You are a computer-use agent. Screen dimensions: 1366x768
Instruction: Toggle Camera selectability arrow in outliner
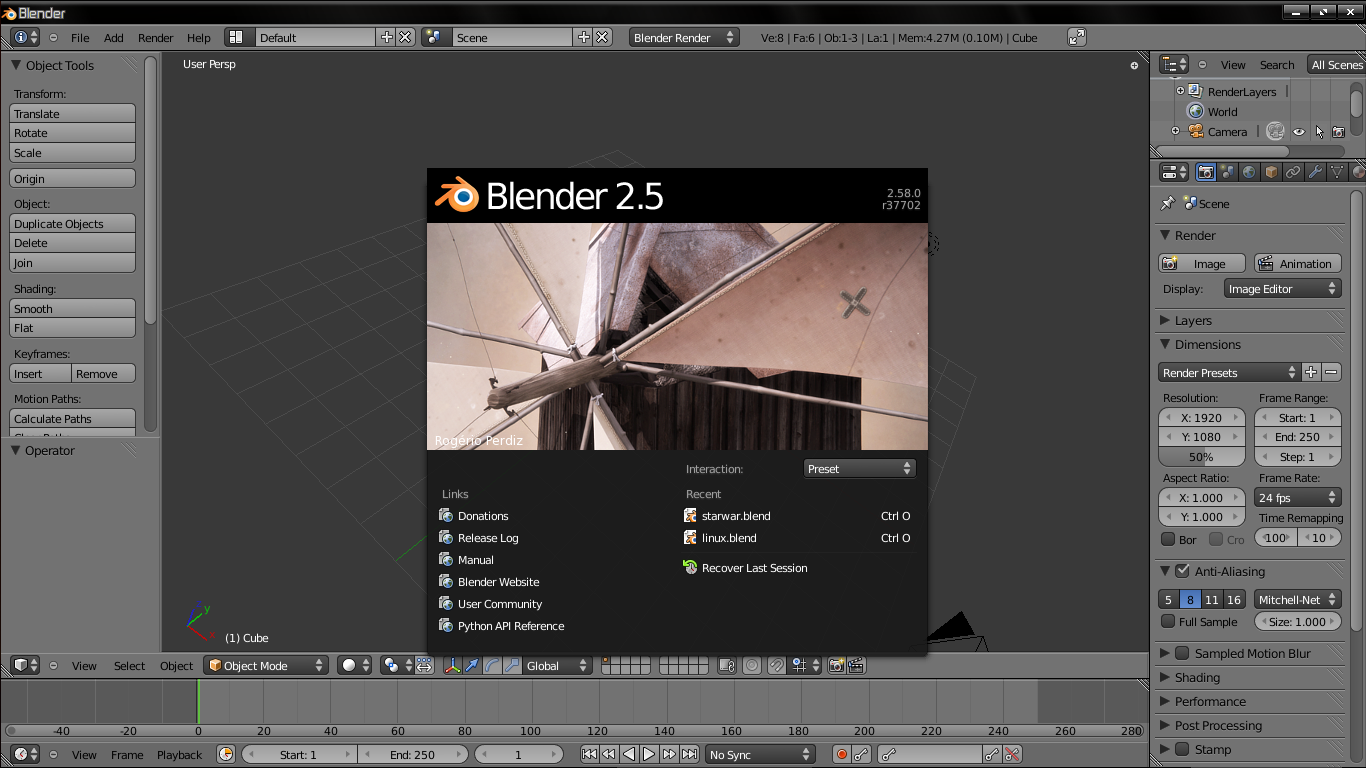(x=1319, y=131)
